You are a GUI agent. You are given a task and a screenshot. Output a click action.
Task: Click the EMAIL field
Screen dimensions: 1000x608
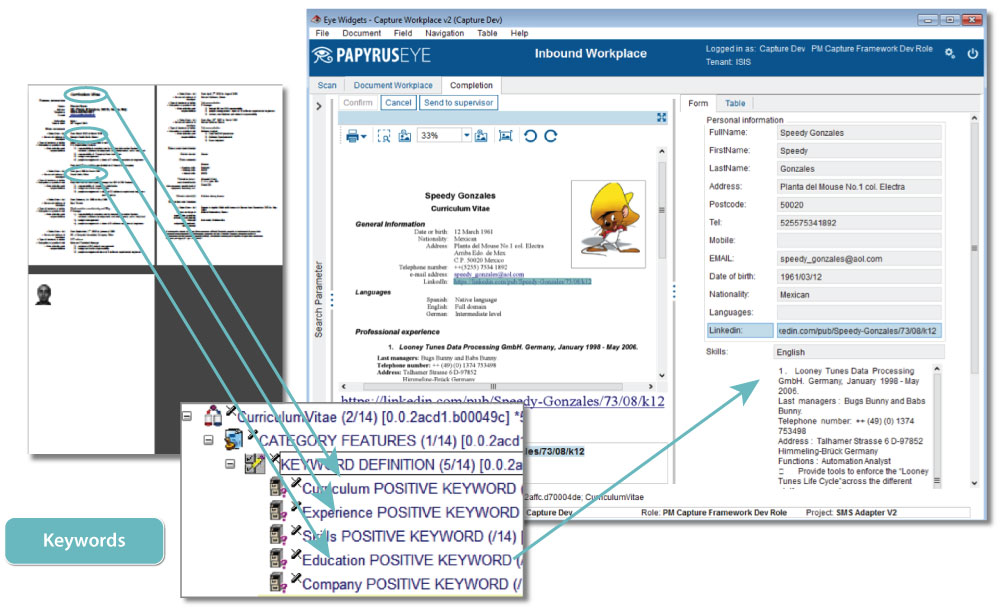pos(858,259)
